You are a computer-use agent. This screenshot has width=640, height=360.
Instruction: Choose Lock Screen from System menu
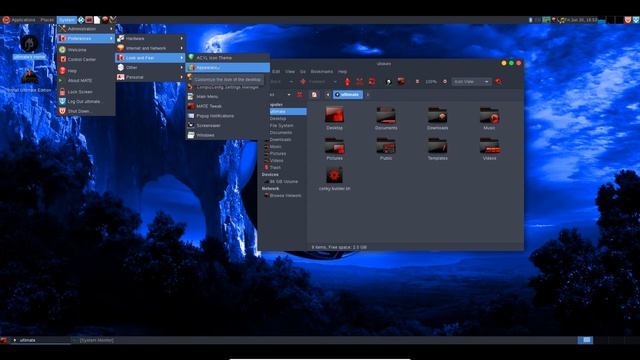(x=86, y=92)
